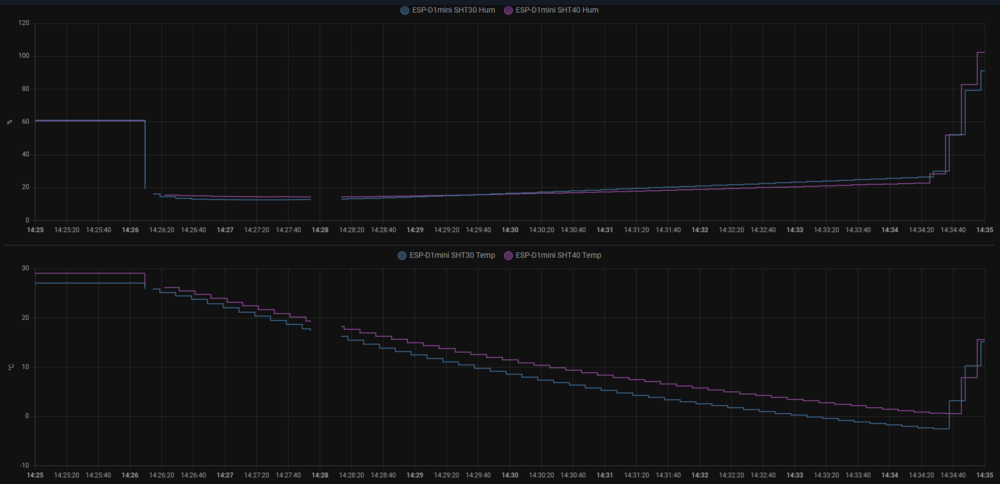1000x484 pixels.
Task: Click the 14:32 tick on temperature chart axis
Action: point(700,475)
